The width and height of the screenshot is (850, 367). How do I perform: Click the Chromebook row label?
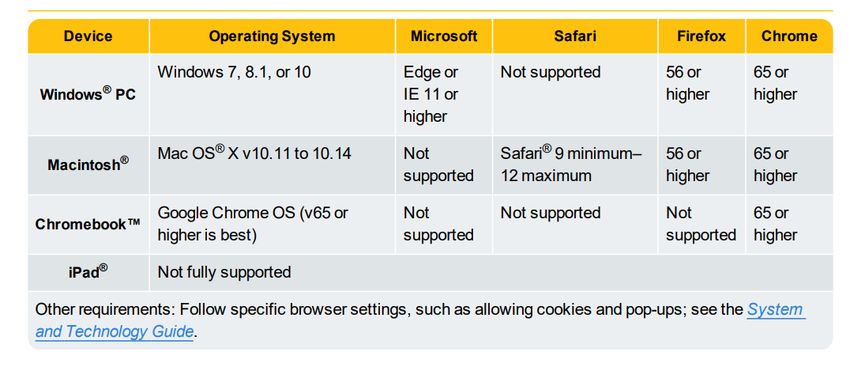pyautogui.click(x=88, y=224)
